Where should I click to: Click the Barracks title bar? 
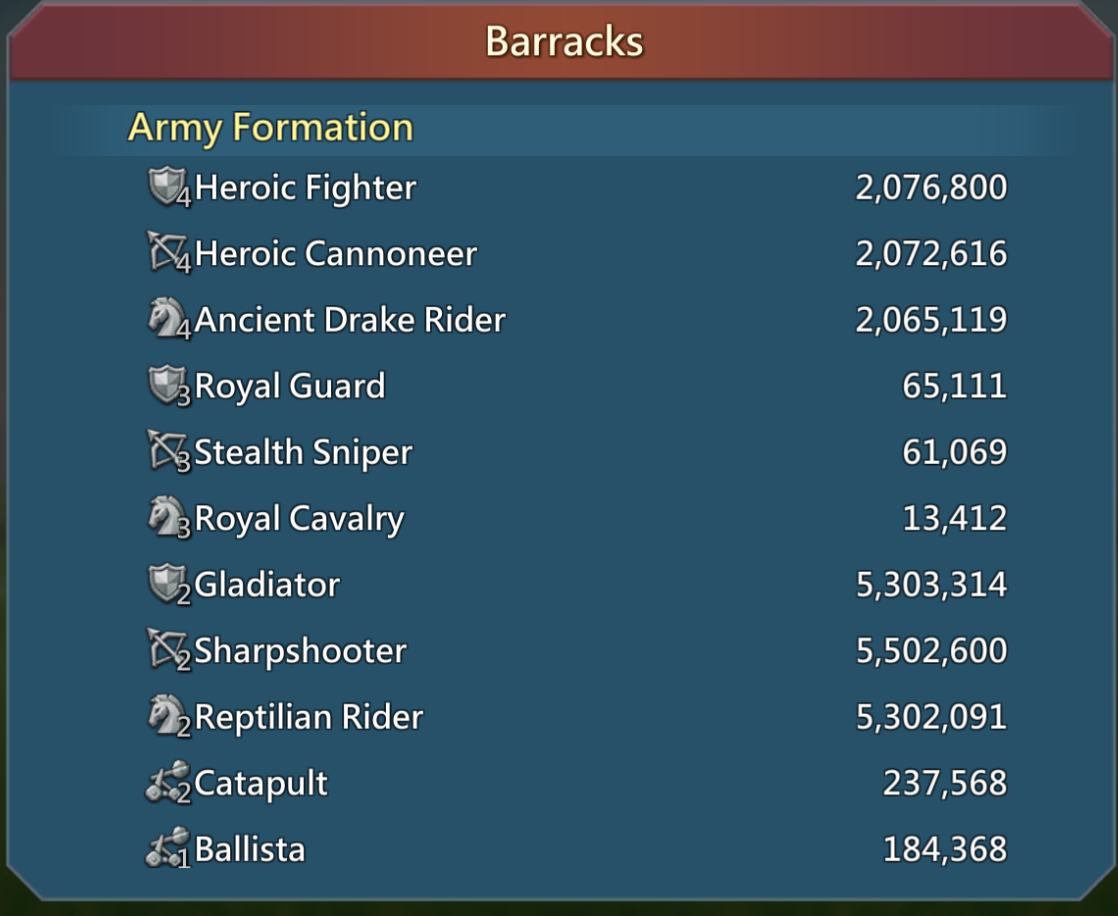(x=563, y=41)
